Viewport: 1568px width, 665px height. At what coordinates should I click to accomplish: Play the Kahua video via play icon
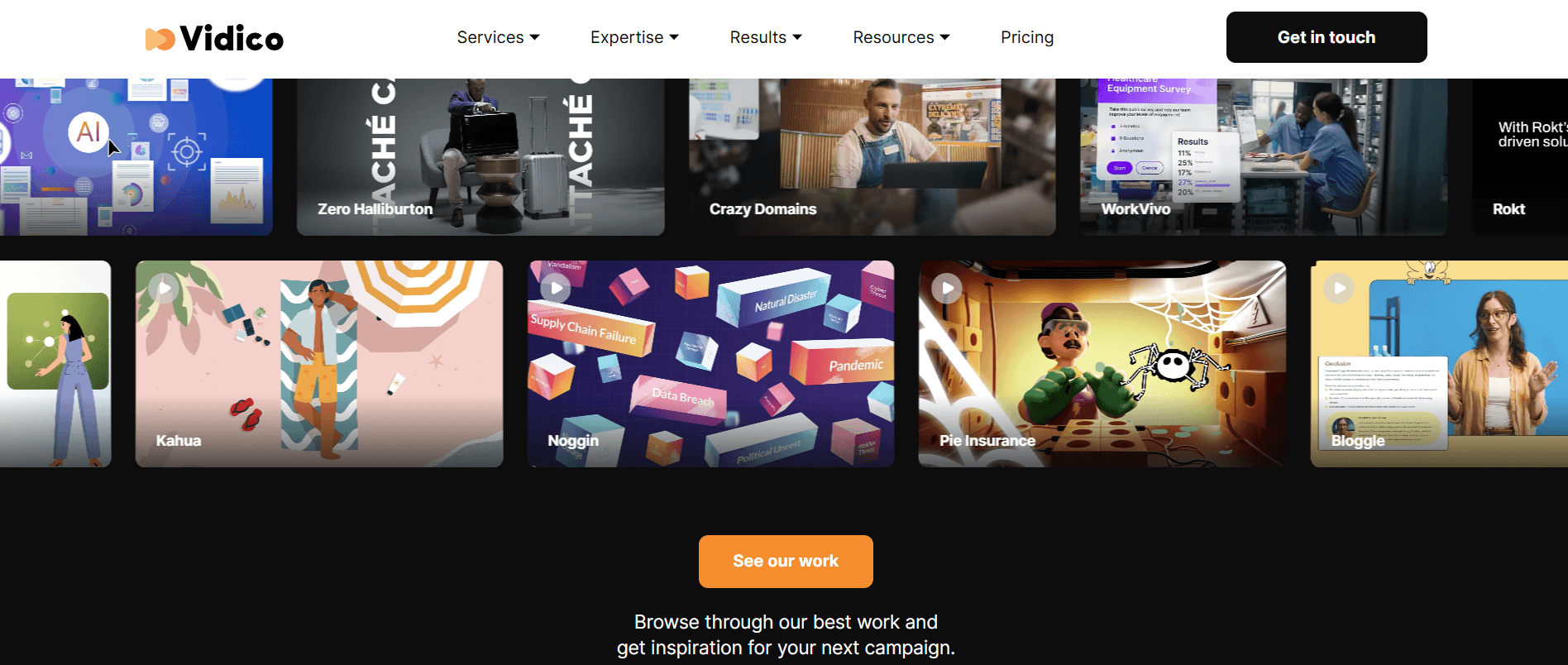165,288
